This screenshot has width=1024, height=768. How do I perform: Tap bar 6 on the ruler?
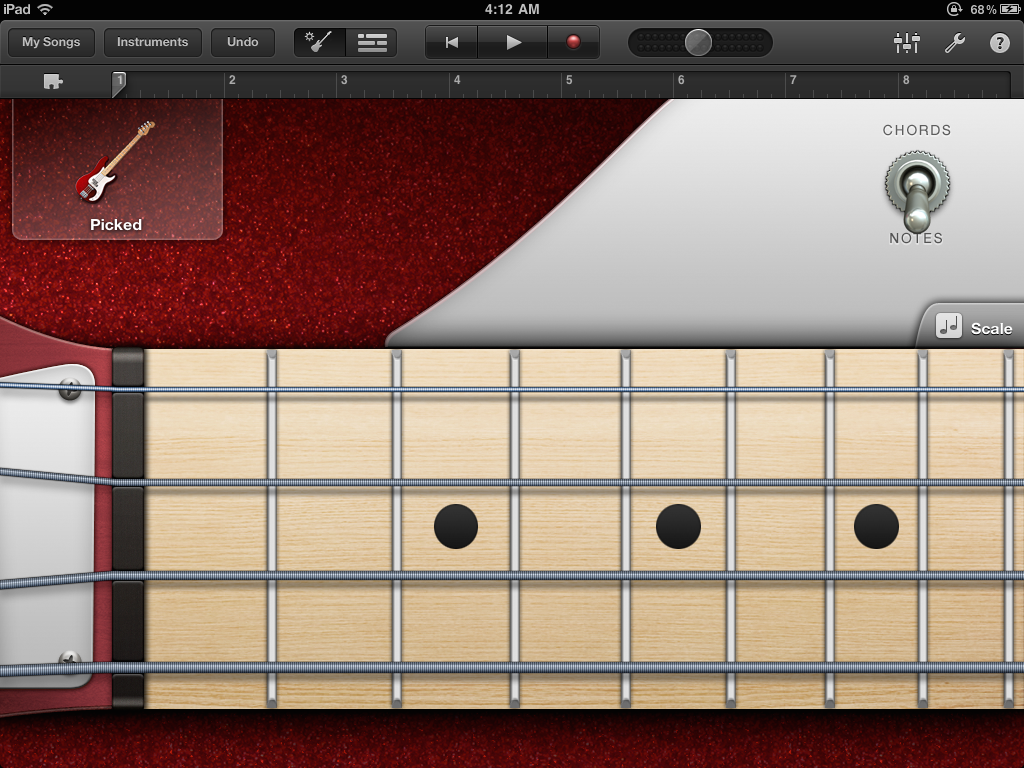681,80
